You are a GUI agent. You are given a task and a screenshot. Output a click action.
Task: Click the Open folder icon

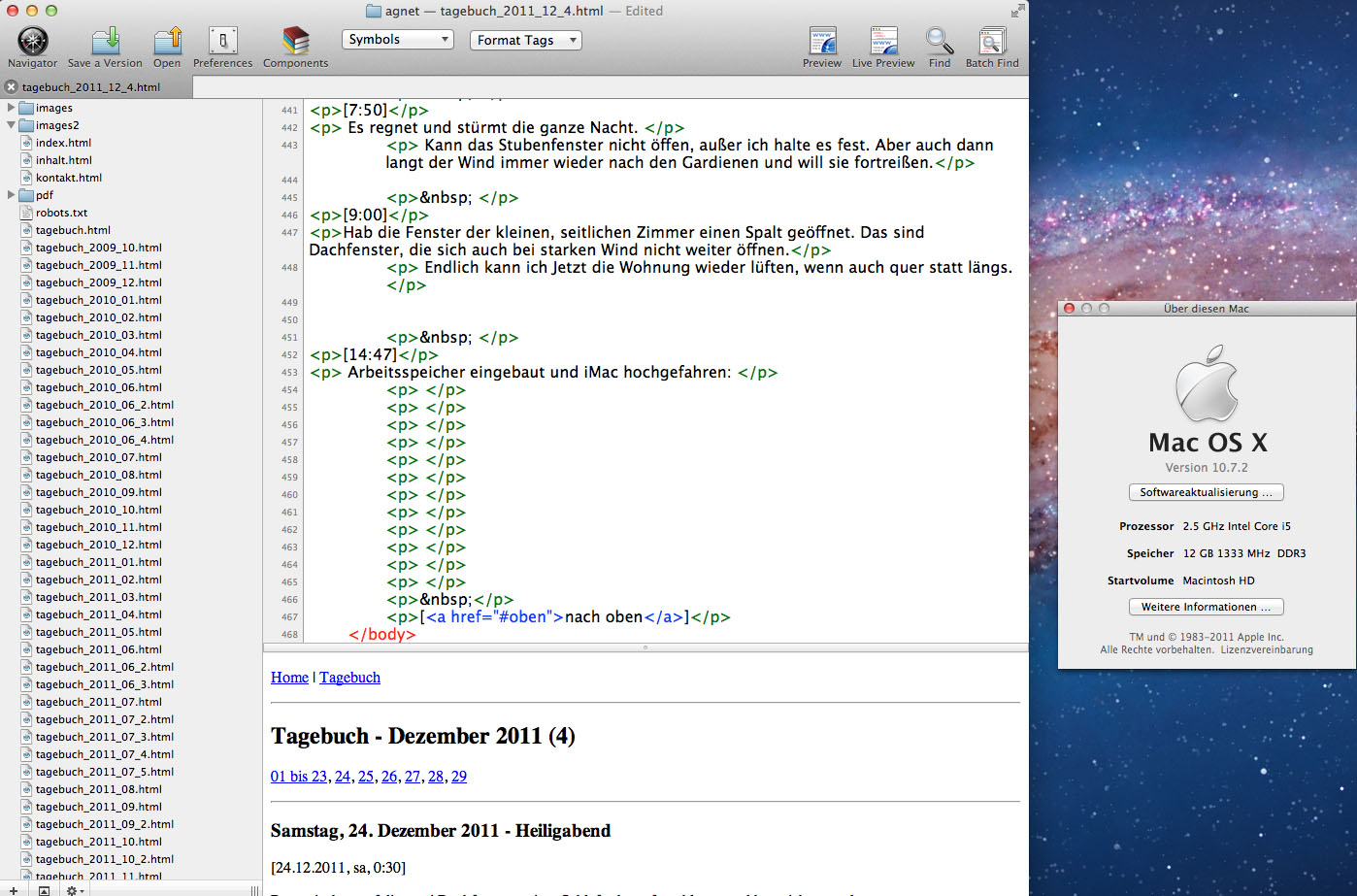click(x=167, y=41)
